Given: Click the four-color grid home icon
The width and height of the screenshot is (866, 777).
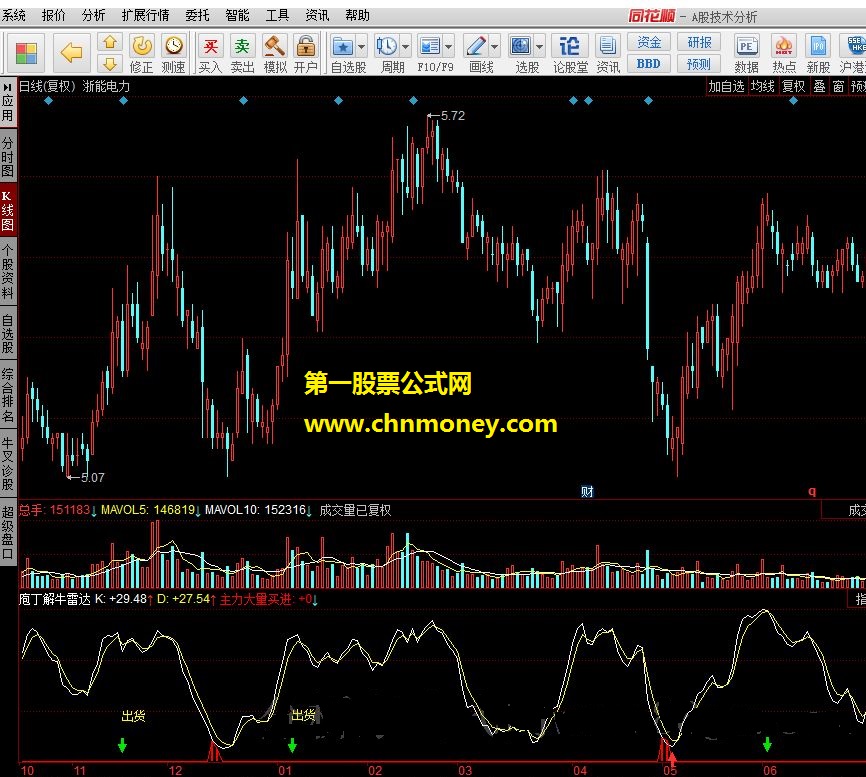Looking at the screenshot, I should click(26, 53).
